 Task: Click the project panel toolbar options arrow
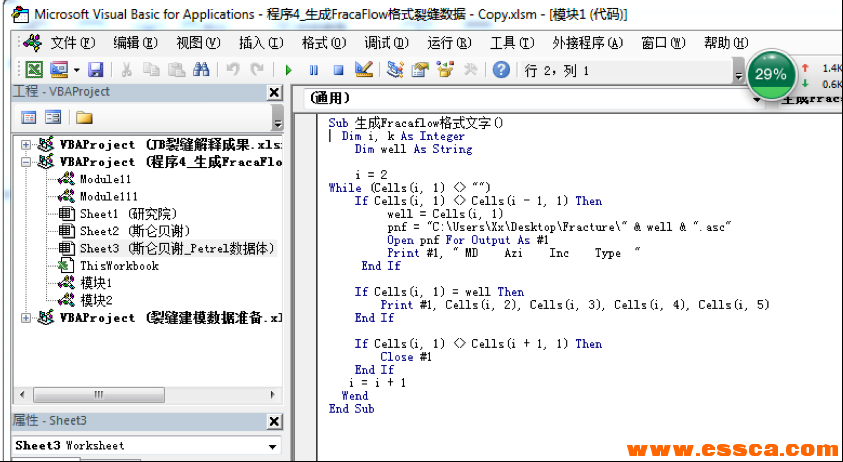(277, 117)
